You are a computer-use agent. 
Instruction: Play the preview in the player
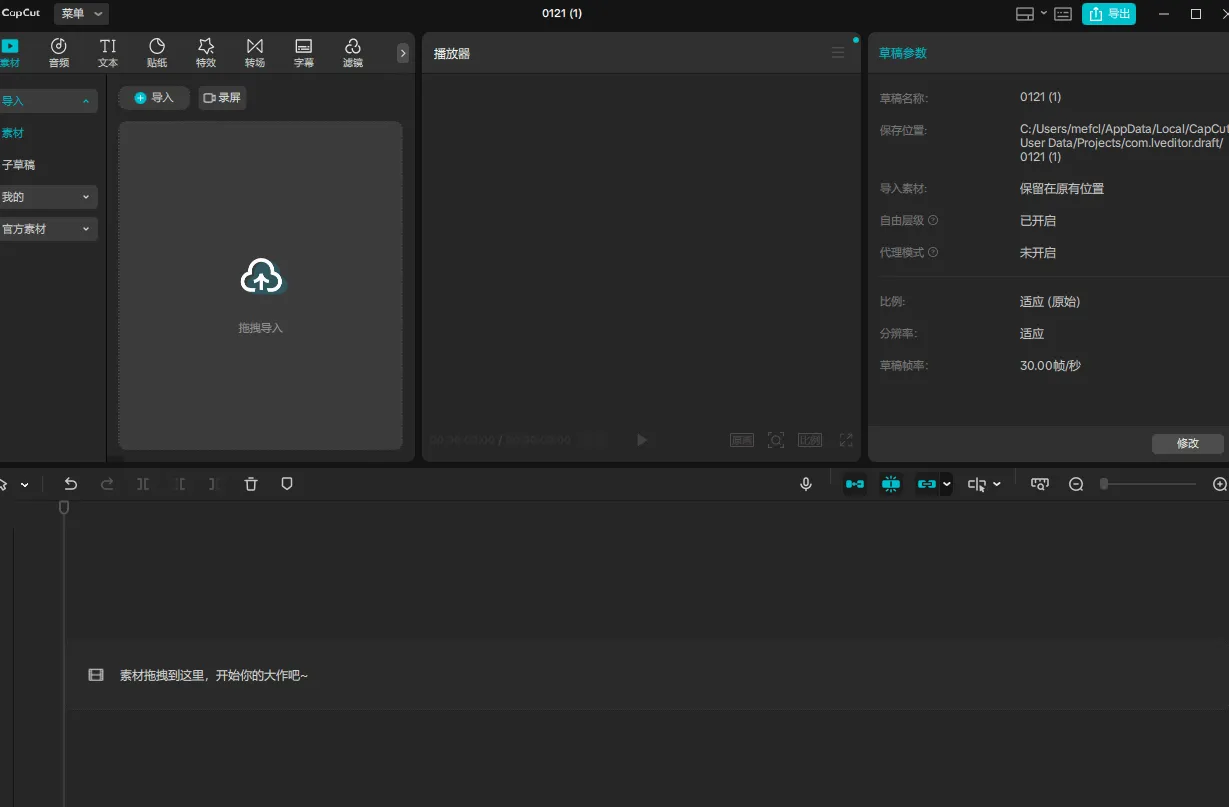pyautogui.click(x=642, y=440)
